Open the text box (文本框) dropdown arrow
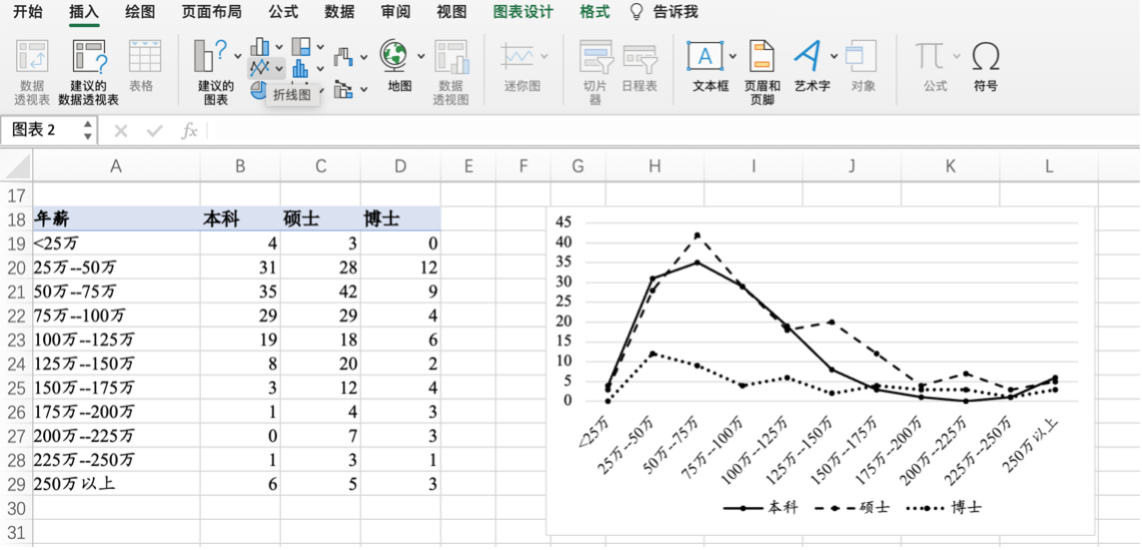This screenshot has height=550, width=1142. pos(733,56)
